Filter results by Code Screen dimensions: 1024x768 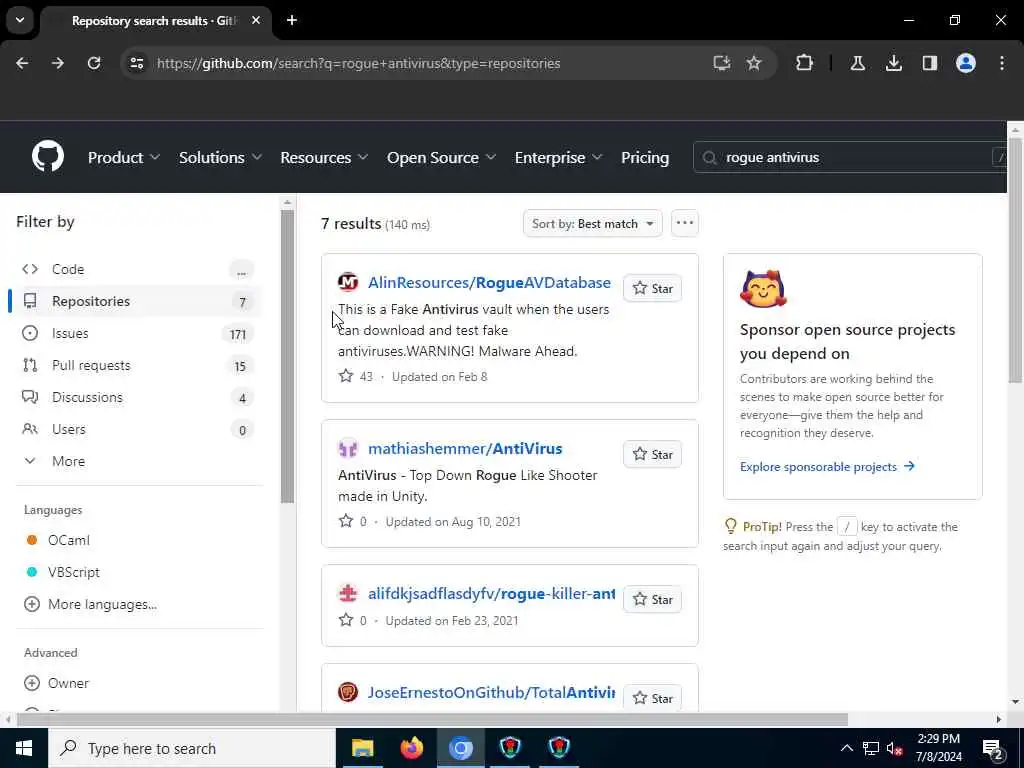pyautogui.click(x=137, y=269)
